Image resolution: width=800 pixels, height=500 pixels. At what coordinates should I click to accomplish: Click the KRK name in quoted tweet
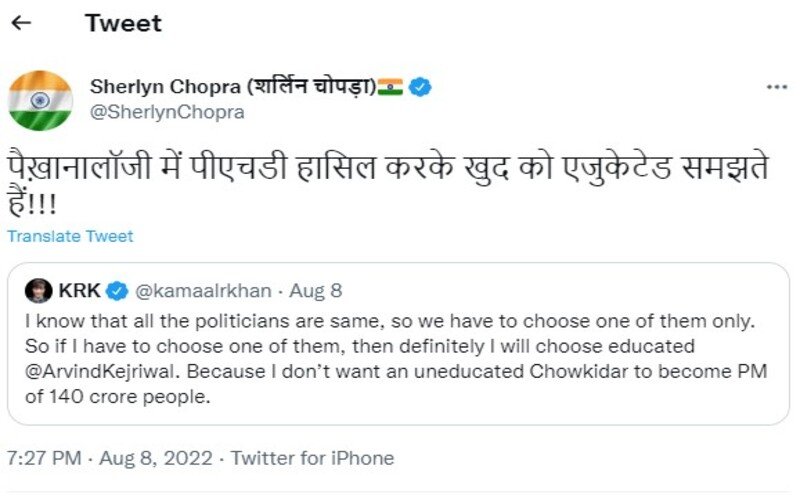[x=81, y=292]
